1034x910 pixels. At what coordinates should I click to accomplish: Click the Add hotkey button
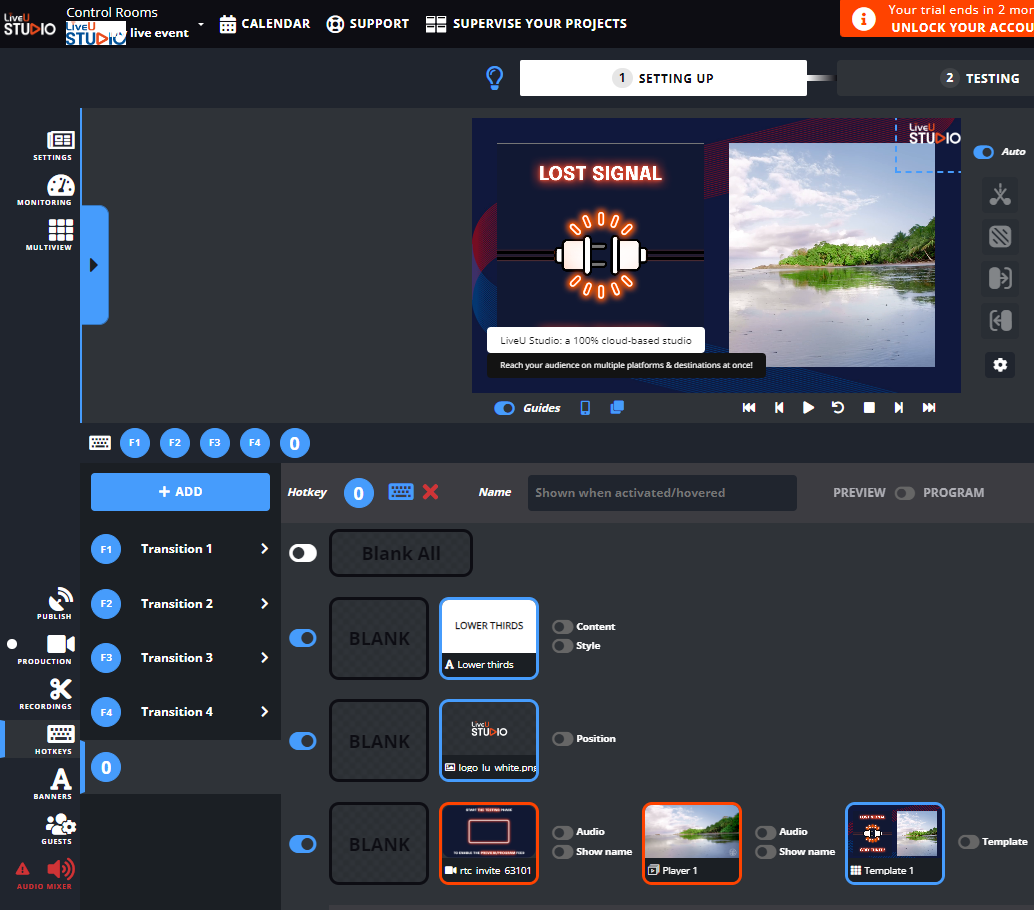pyautogui.click(x=180, y=491)
